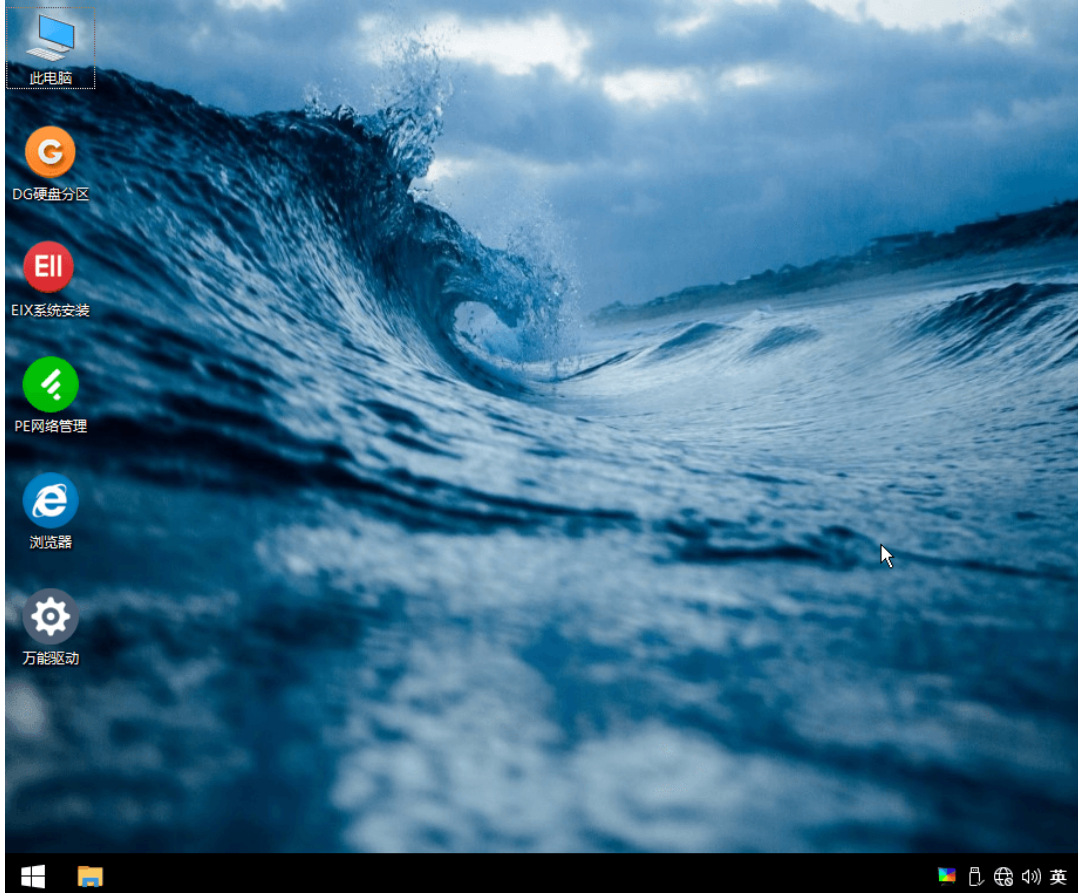
Task: Click the colorful display tray icon
Action: pyautogui.click(x=947, y=877)
